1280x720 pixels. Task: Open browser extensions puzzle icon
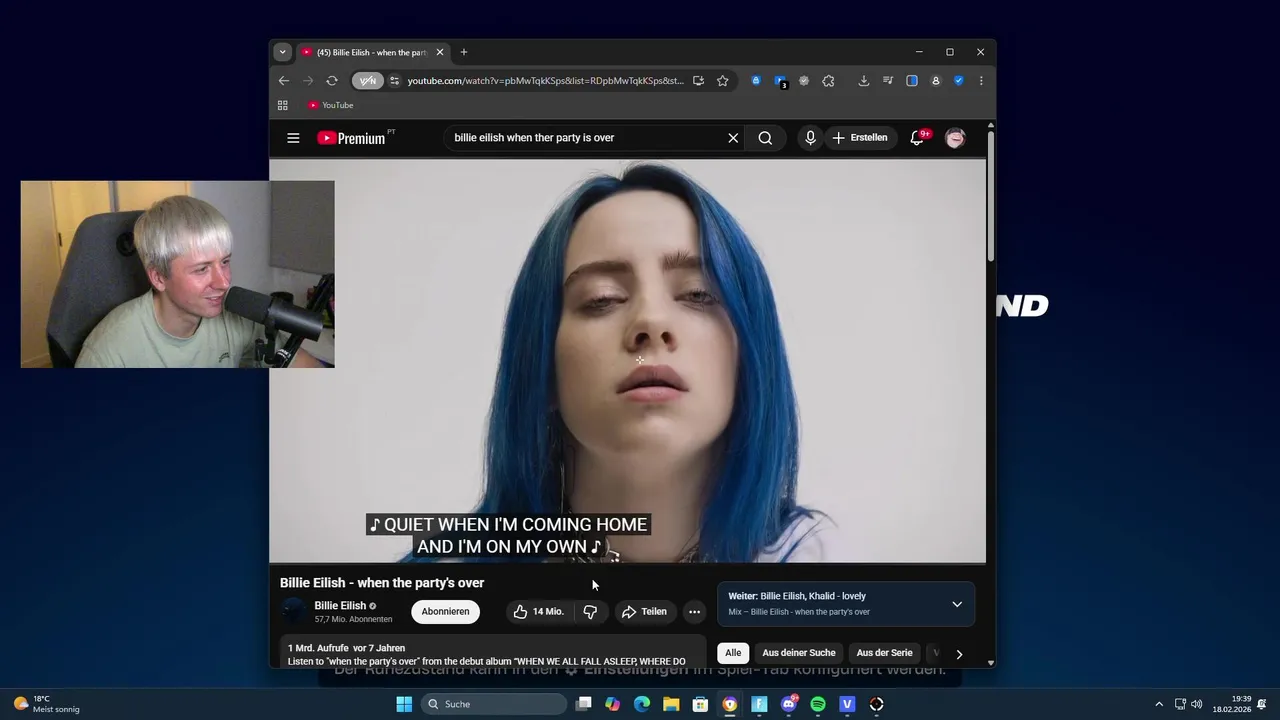(x=828, y=81)
